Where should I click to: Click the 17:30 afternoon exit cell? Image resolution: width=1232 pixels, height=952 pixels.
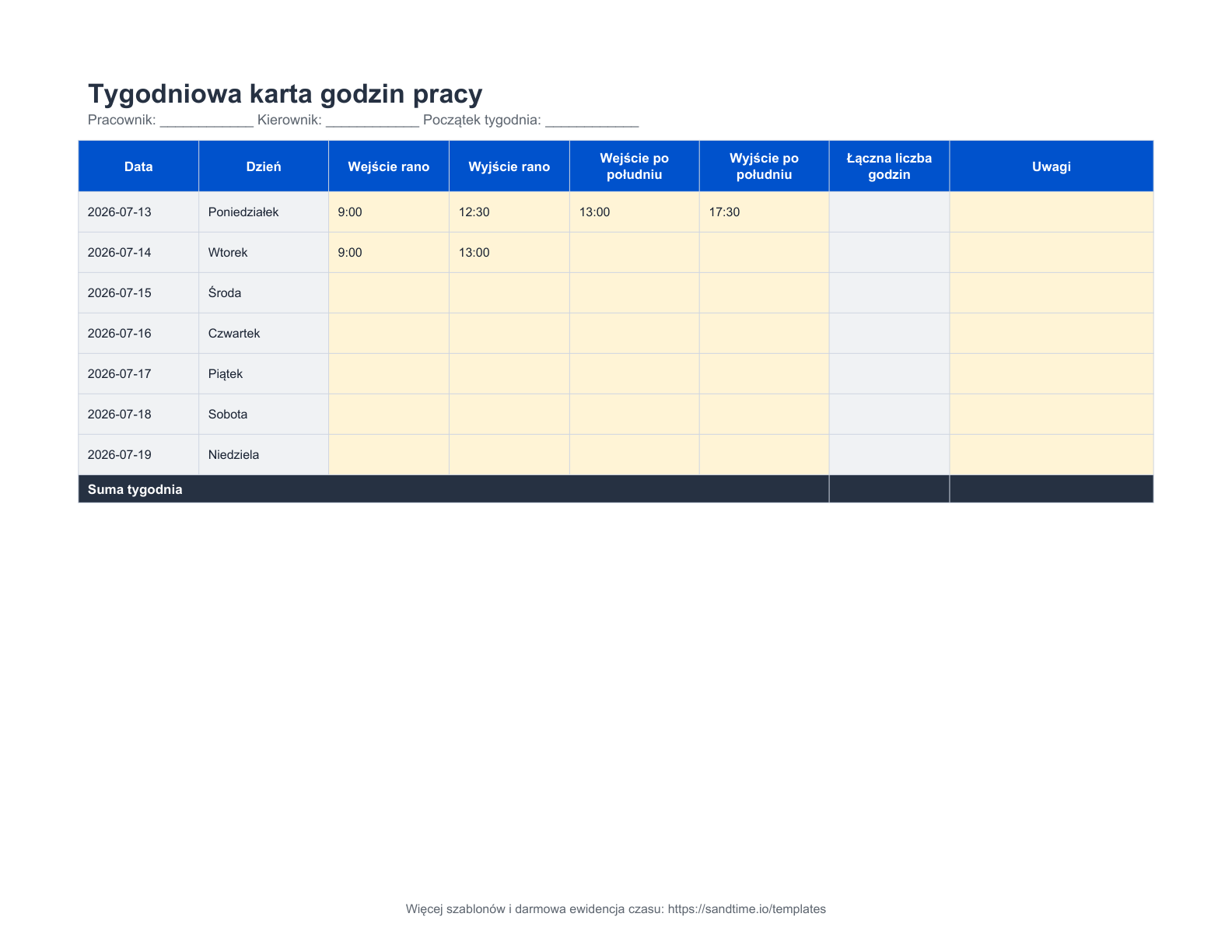click(x=764, y=212)
